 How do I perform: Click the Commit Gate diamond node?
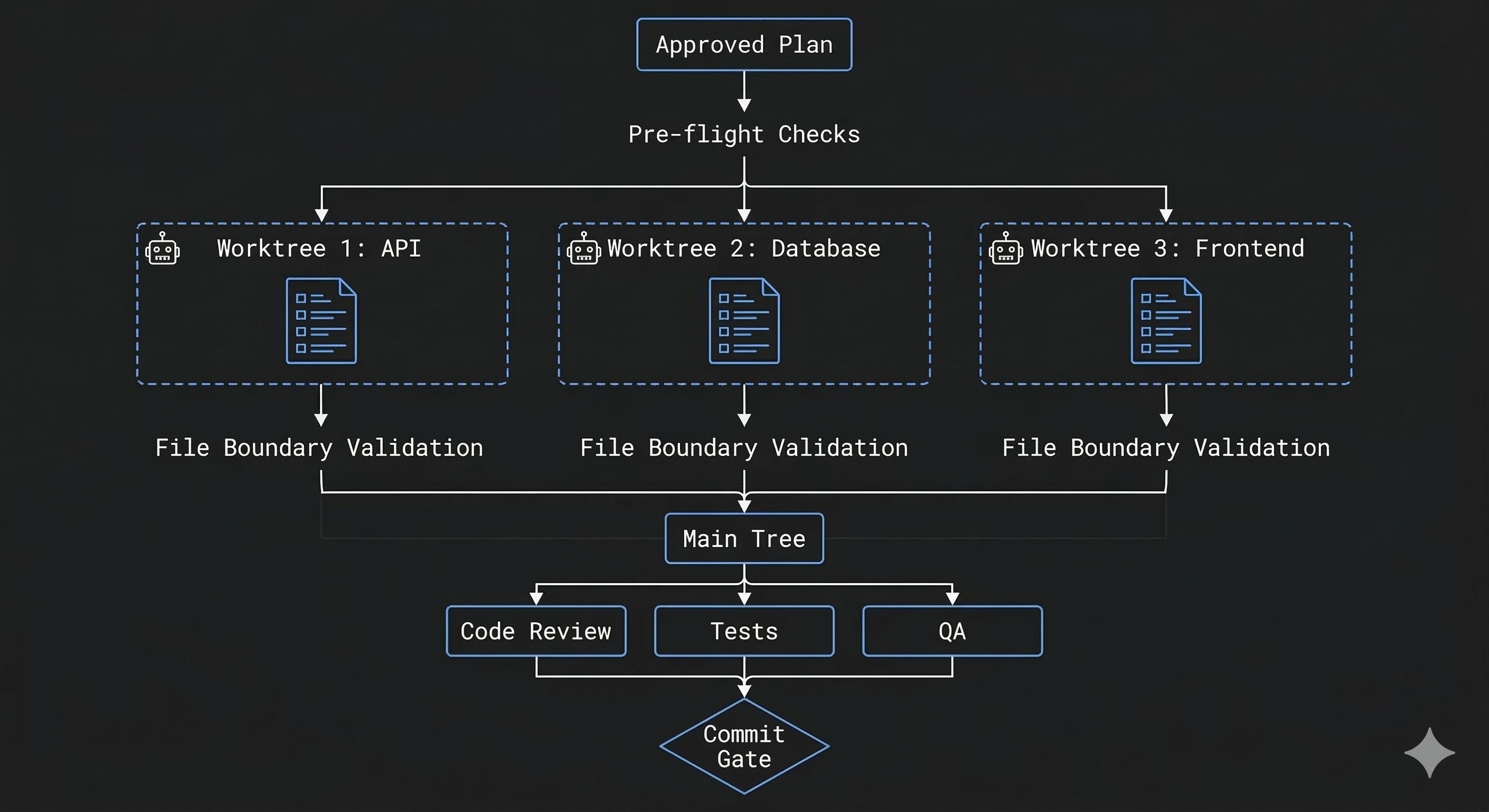[744, 746]
